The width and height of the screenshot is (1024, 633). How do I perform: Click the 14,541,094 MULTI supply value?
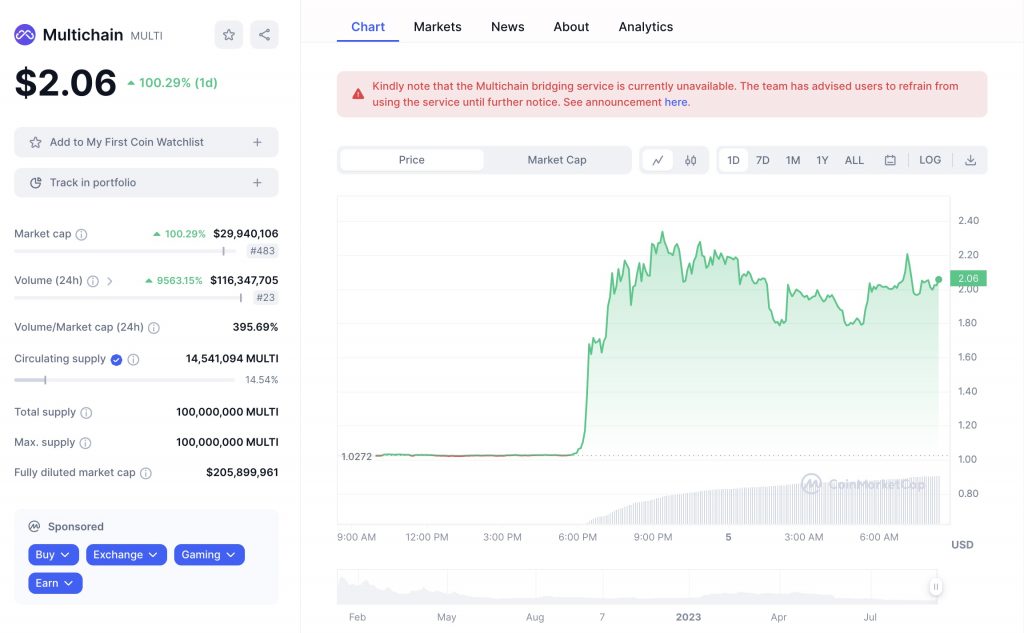click(232, 359)
